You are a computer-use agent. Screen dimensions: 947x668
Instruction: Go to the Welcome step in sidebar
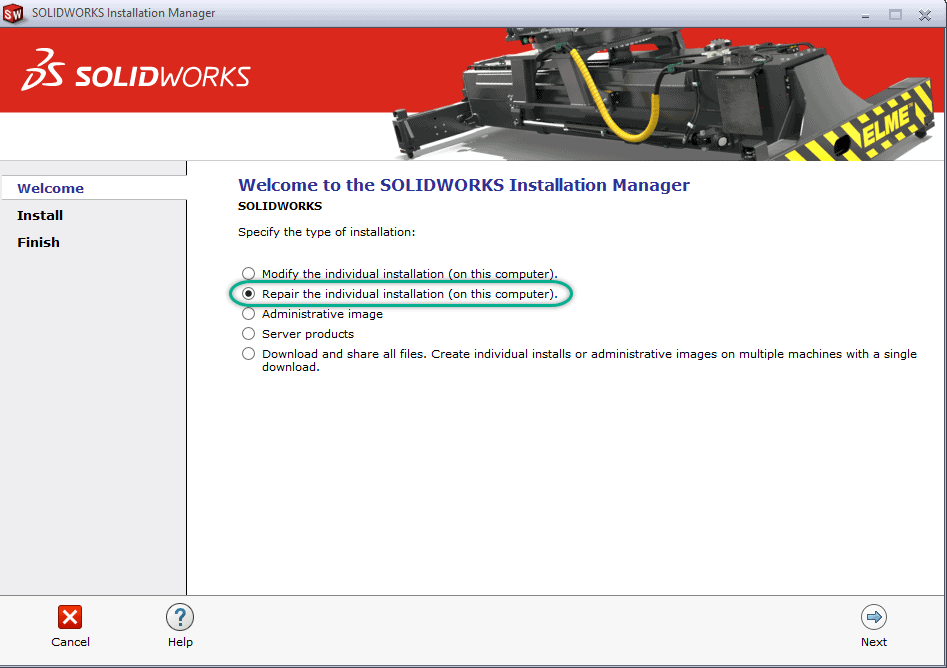click(51, 188)
